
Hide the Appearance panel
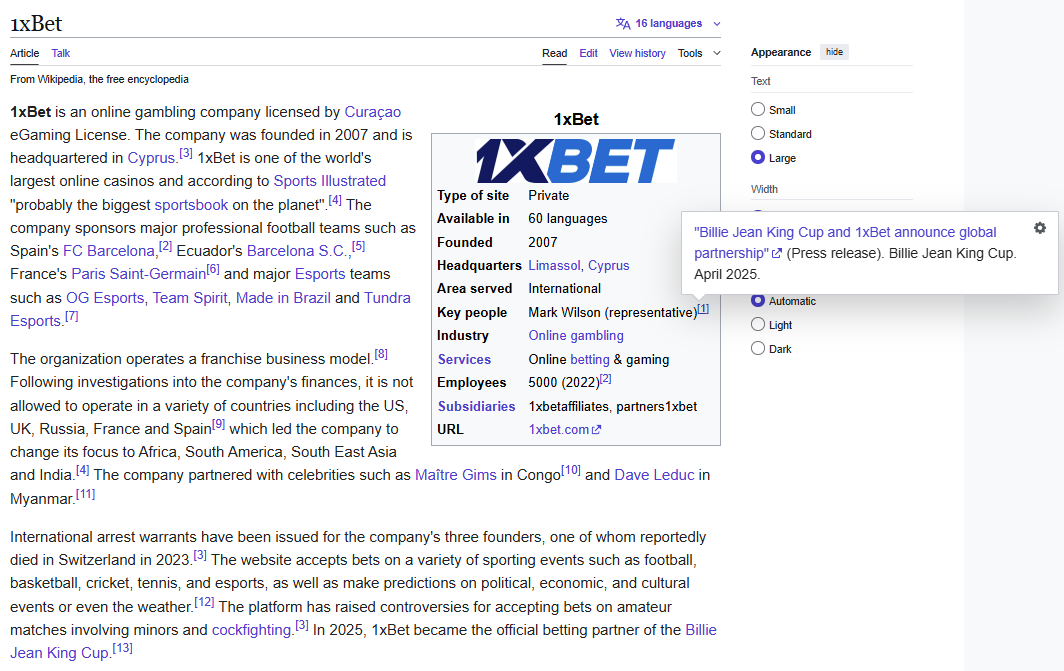point(835,52)
